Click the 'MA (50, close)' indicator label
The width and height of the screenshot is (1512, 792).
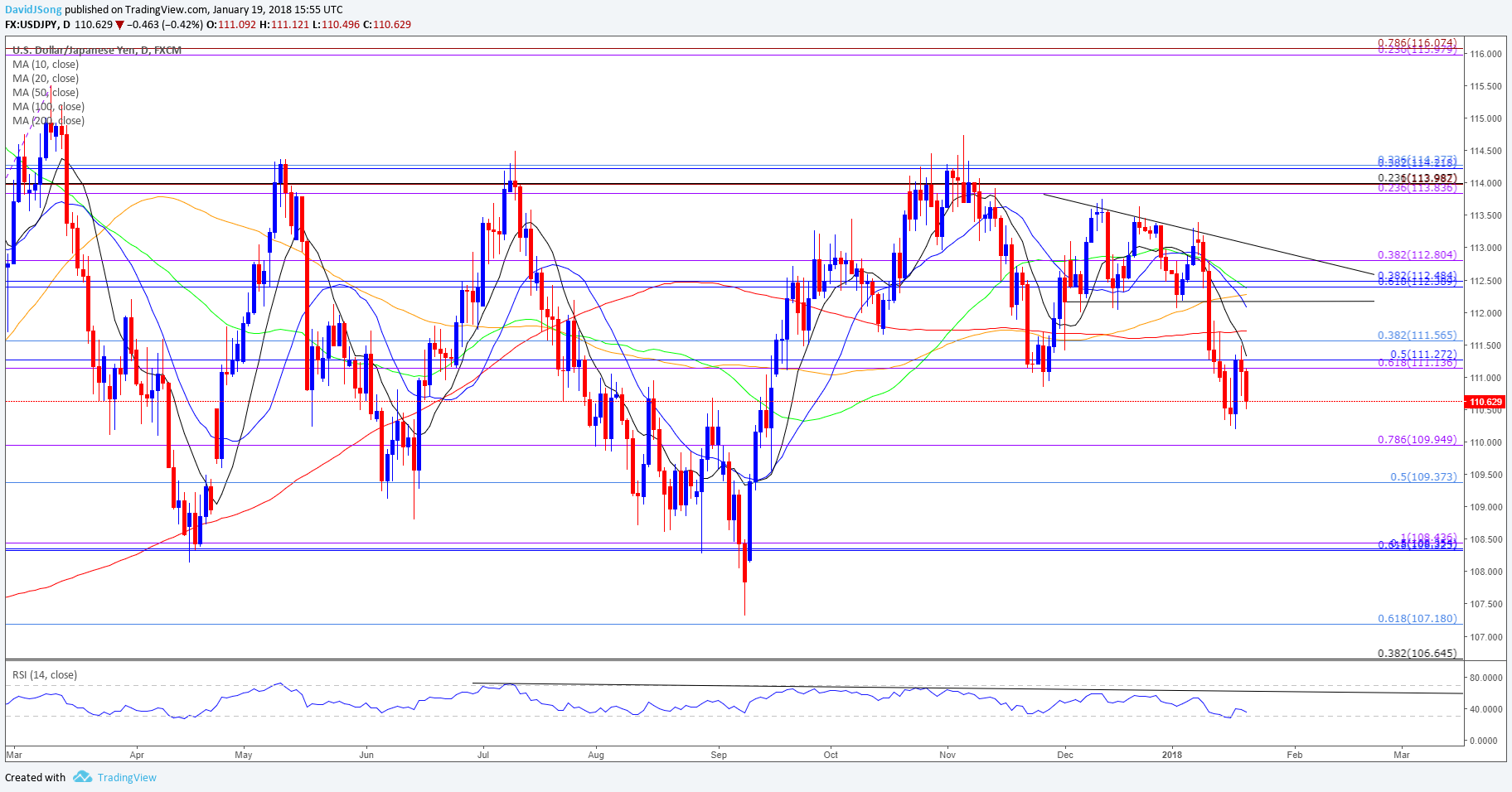click(46, 92)
